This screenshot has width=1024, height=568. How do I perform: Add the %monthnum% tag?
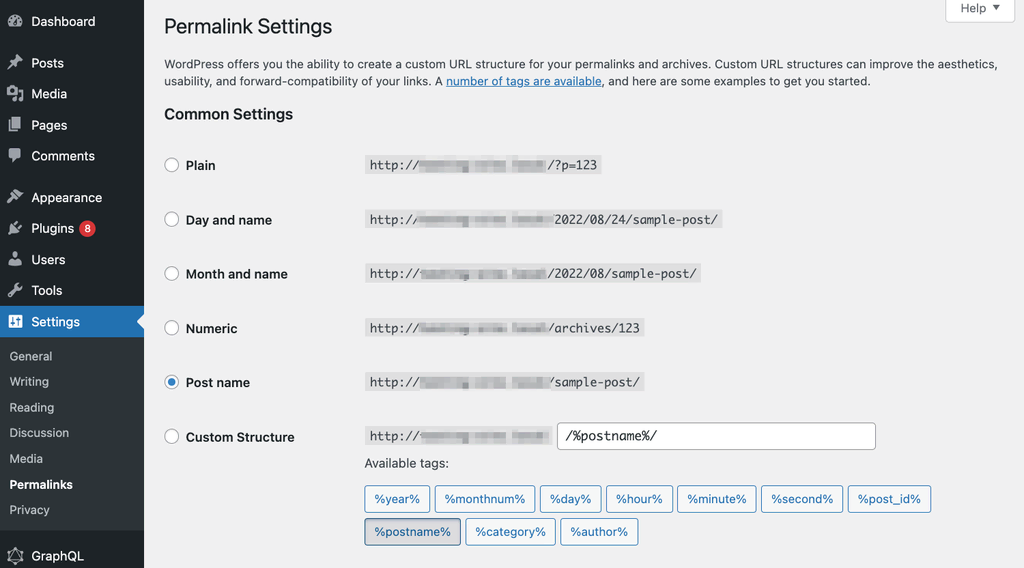click(485, 499)
